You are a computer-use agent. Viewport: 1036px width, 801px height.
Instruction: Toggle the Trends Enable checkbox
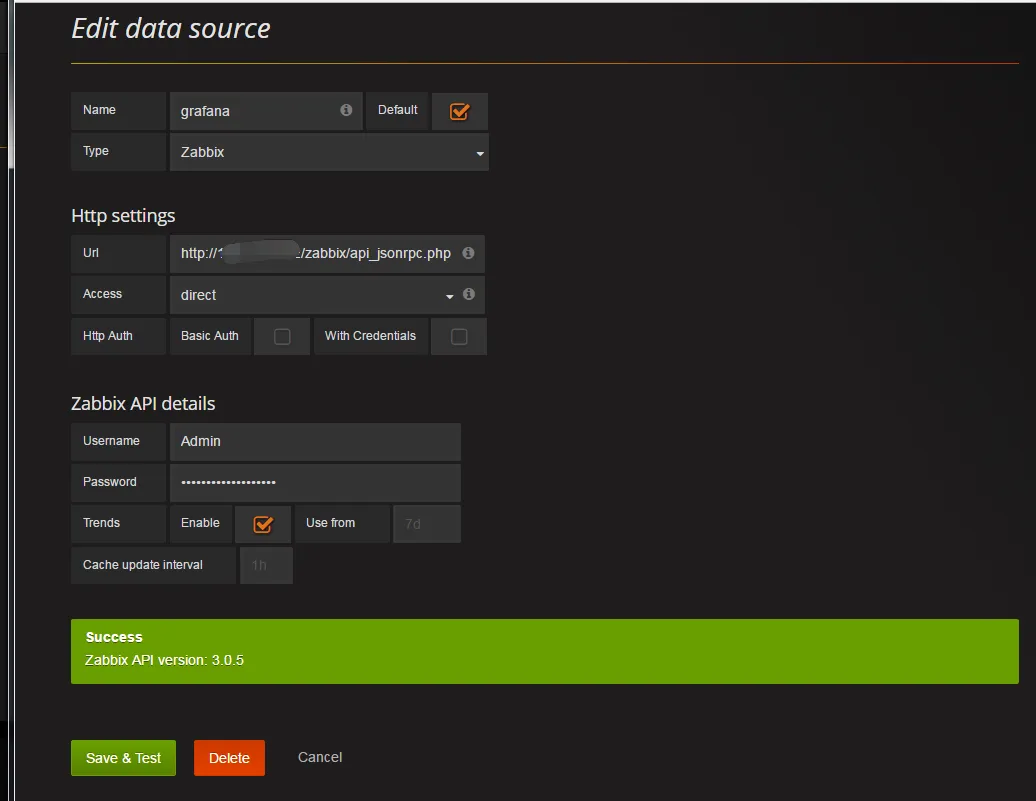click(263, 524)
